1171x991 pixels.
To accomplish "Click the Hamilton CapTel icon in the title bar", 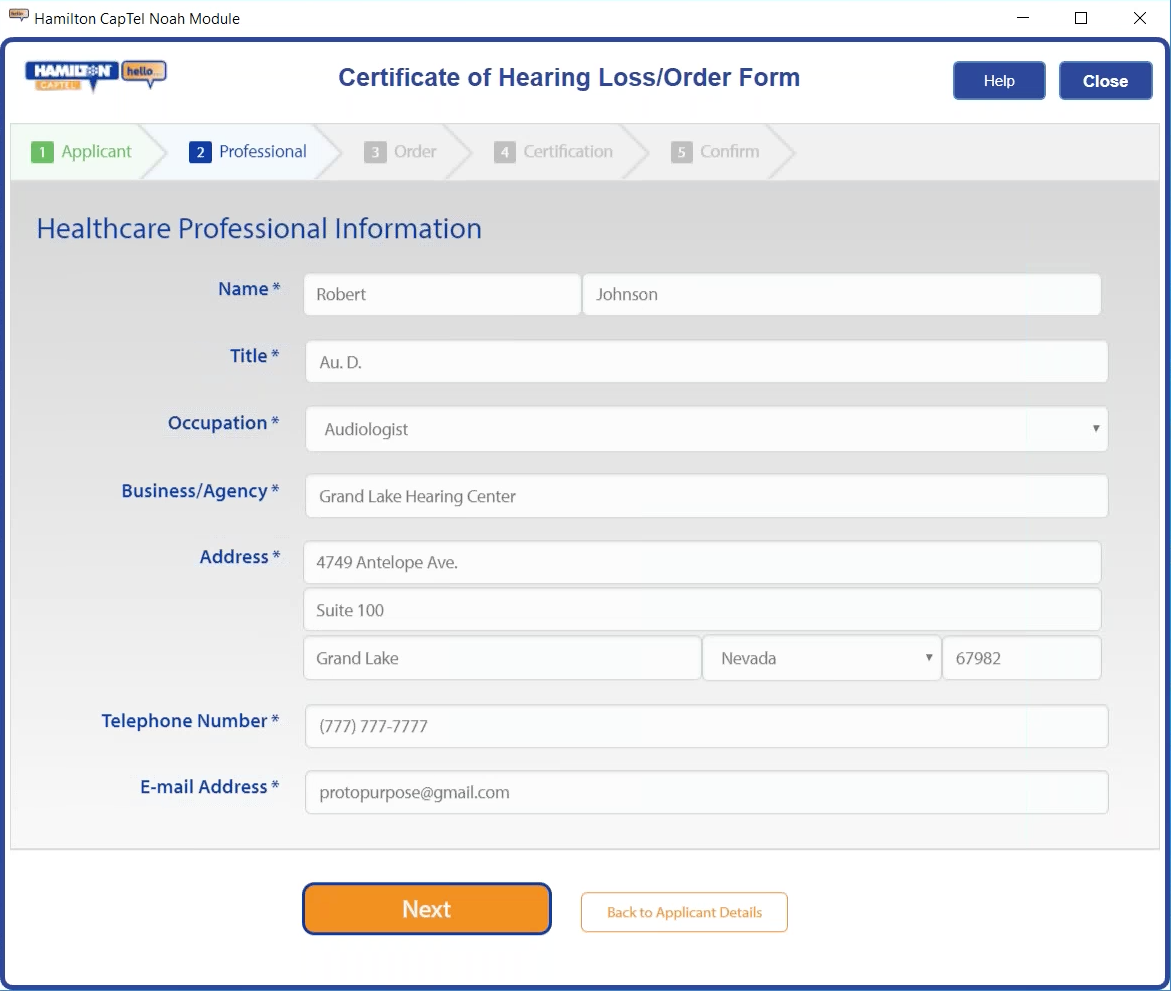I will point(17,14).
